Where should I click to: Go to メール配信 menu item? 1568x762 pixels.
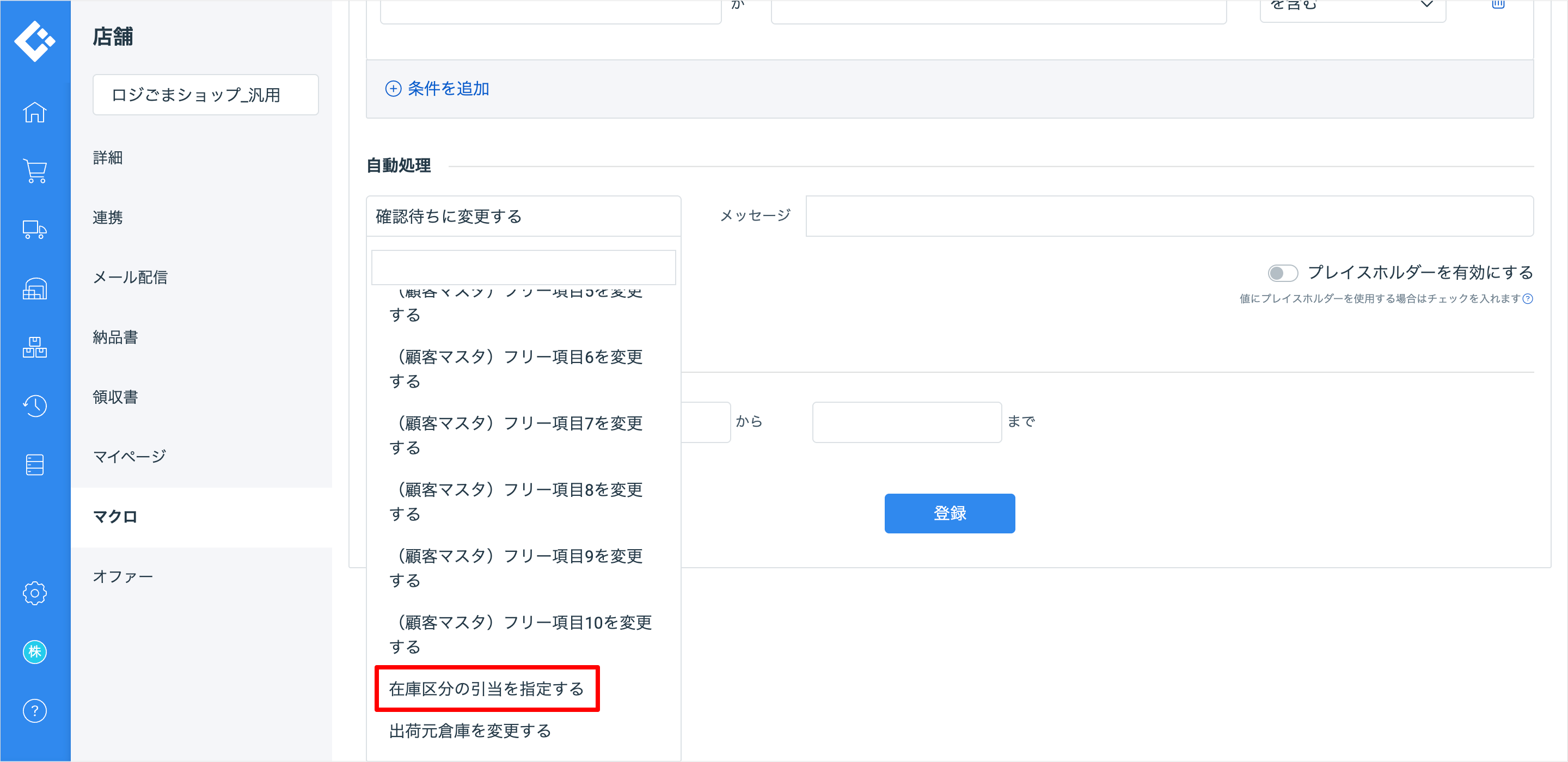(130, 278)
